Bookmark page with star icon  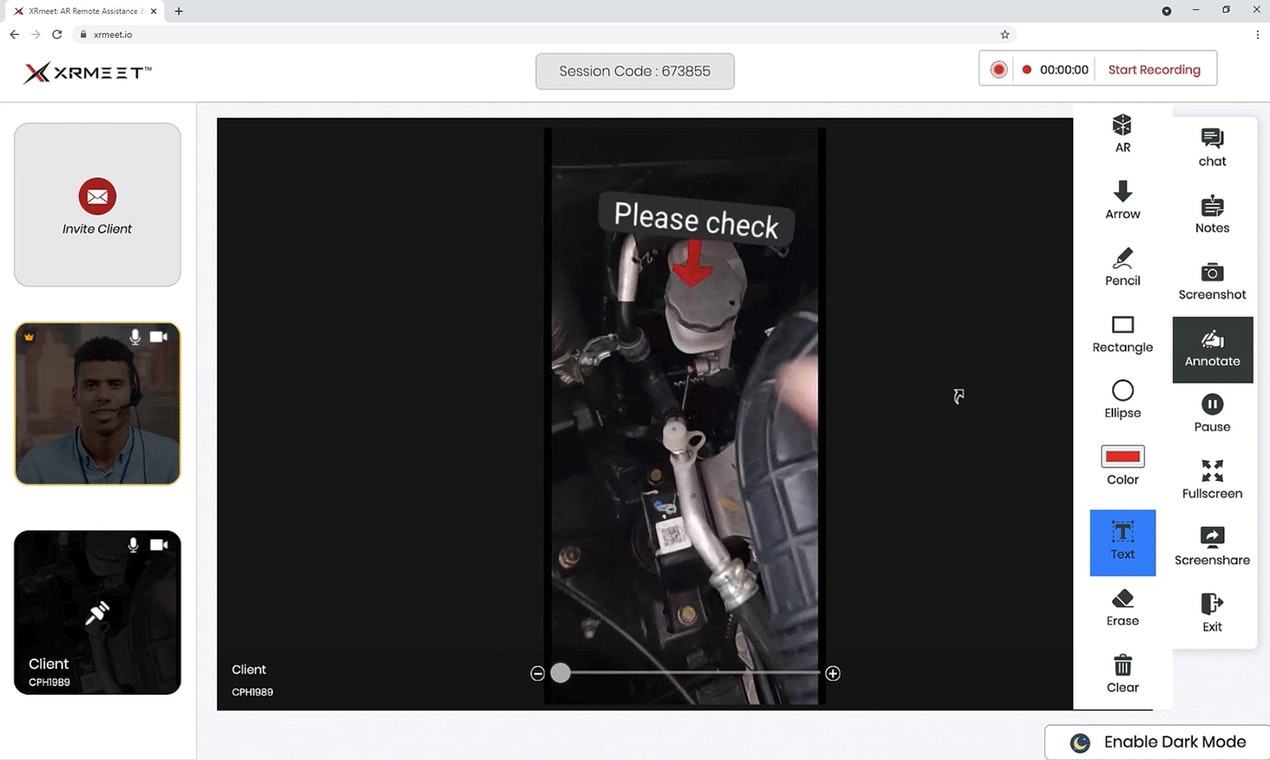click(1005, 34)
